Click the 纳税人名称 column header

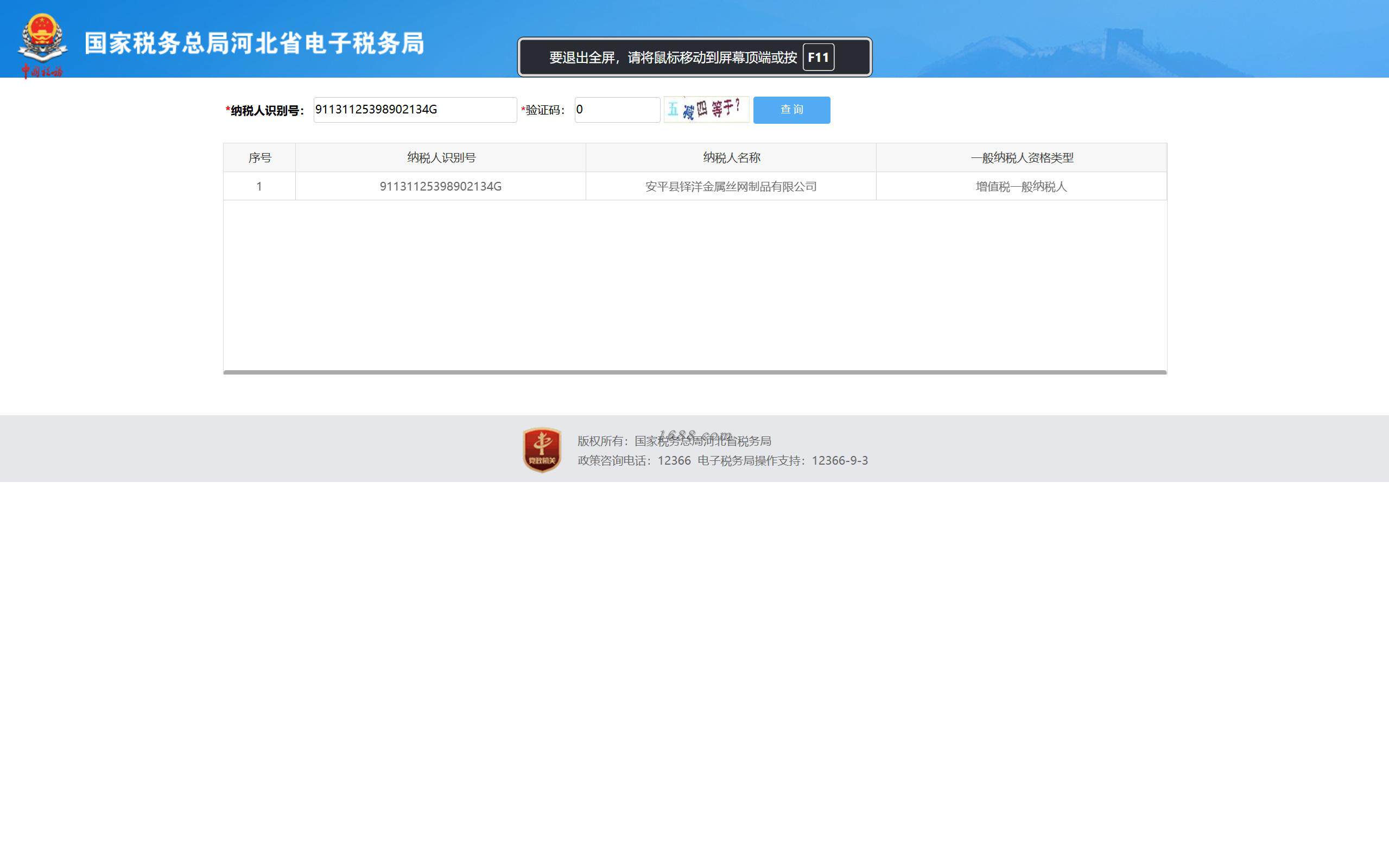(x=731, y=158)
